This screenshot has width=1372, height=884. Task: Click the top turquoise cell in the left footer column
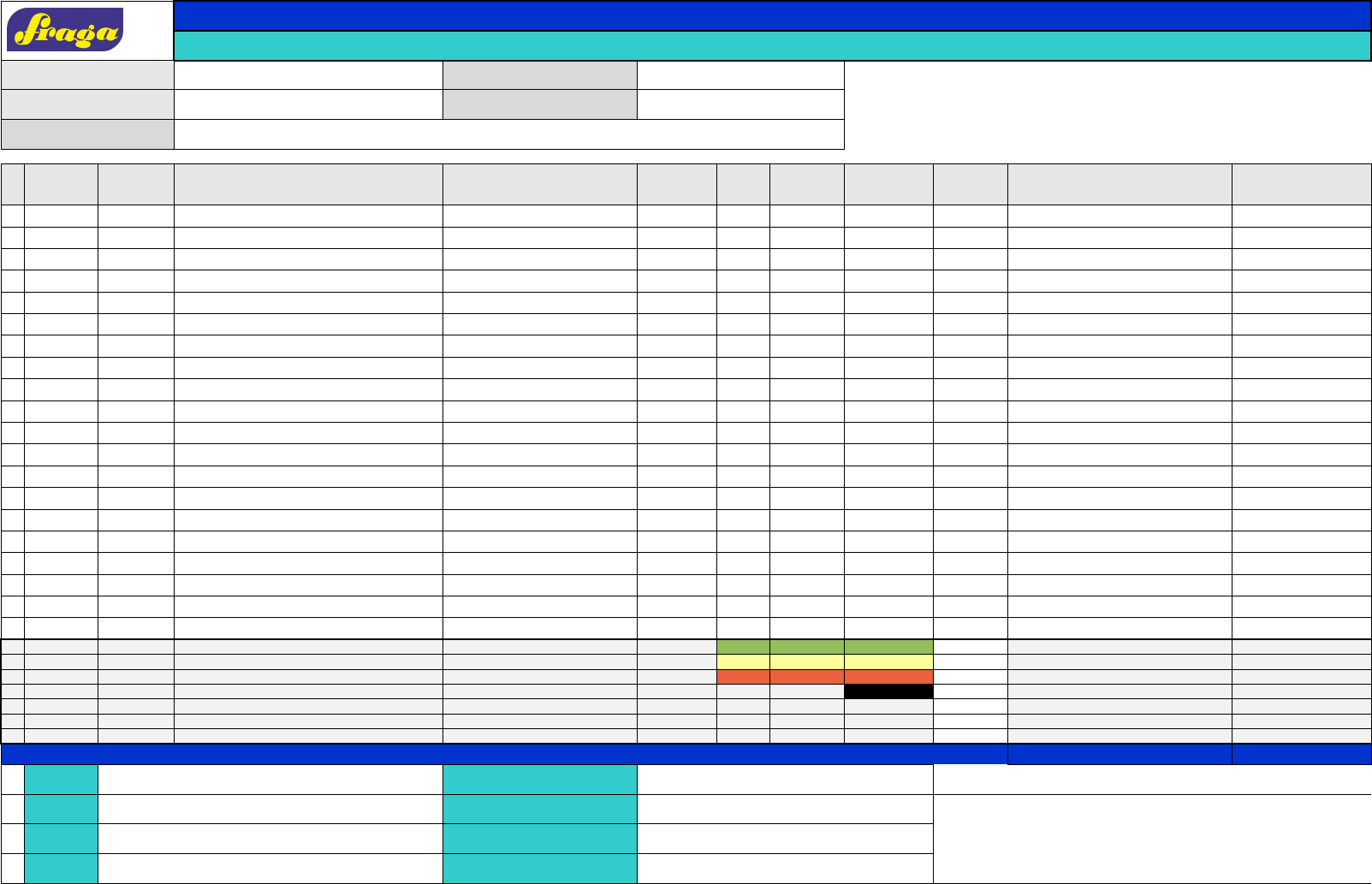(61, 780)
